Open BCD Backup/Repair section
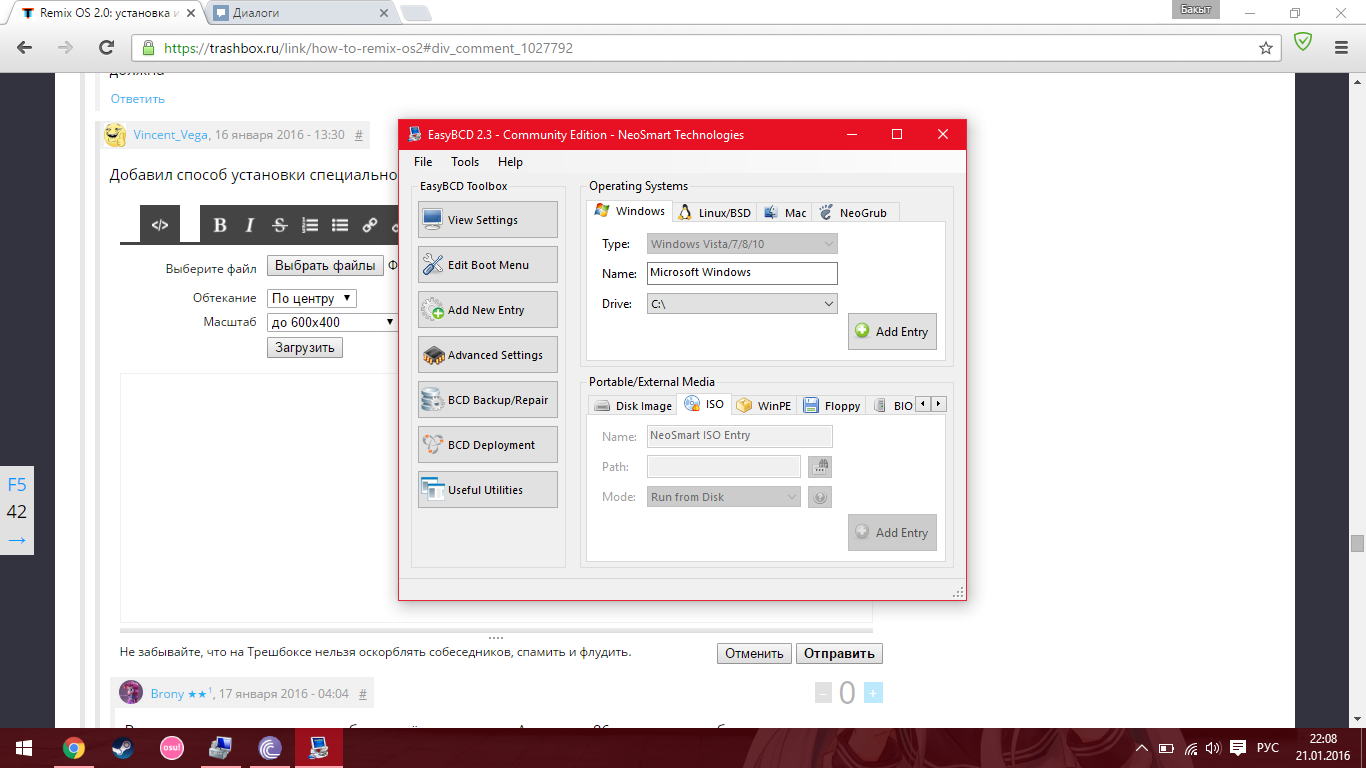The width and height of the screenshot is (1366, 768). point(488,400)
